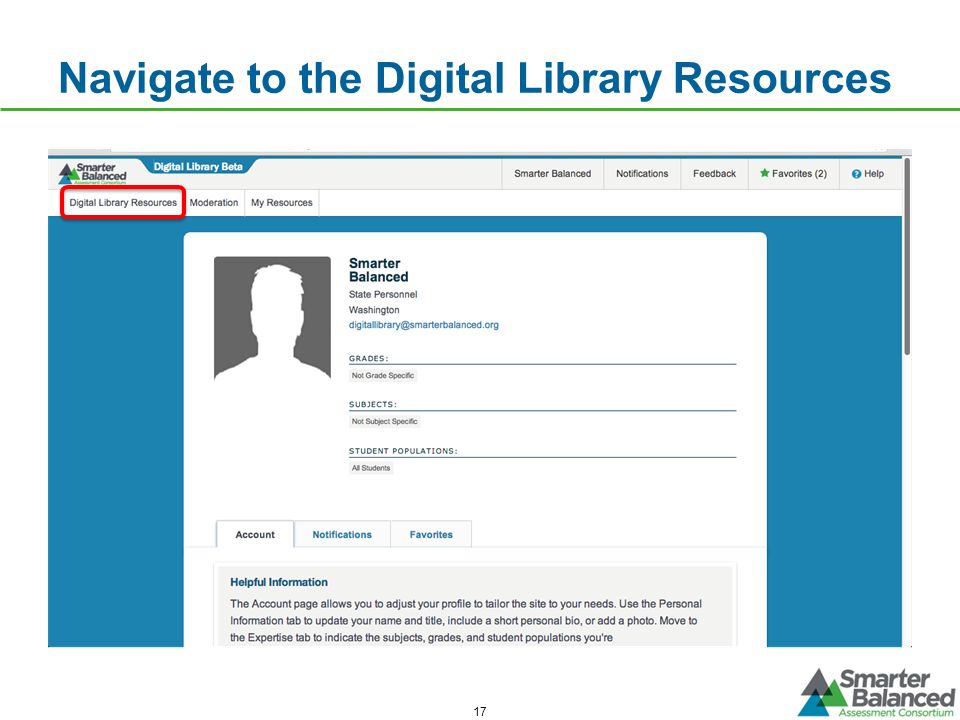This screenshot has height=720, width=960.
Task: Click the Not Subject Specific tag
Action: [384, 421]
